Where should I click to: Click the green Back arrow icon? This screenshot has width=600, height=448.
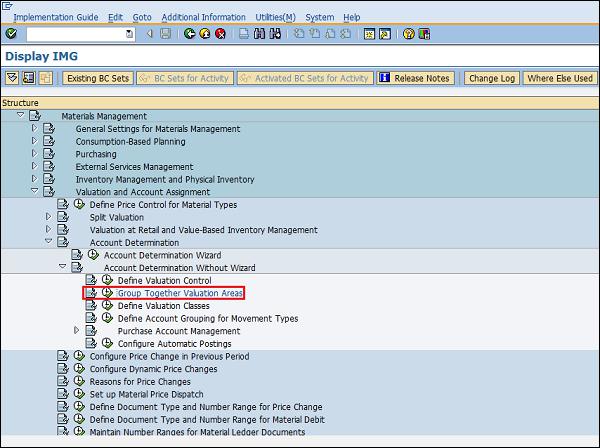pyautogui.click(x=191, y=34)
